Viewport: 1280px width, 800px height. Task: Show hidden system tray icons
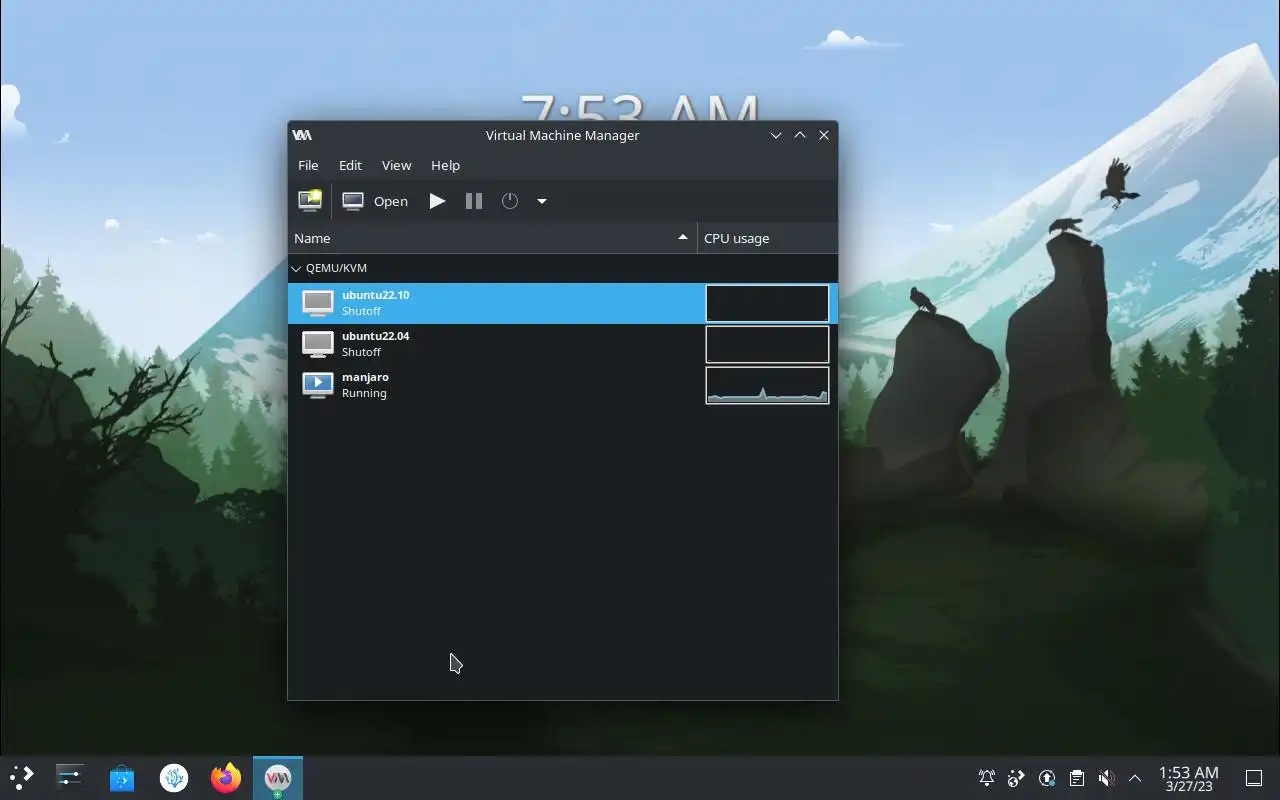click(x=1135, y=777)
